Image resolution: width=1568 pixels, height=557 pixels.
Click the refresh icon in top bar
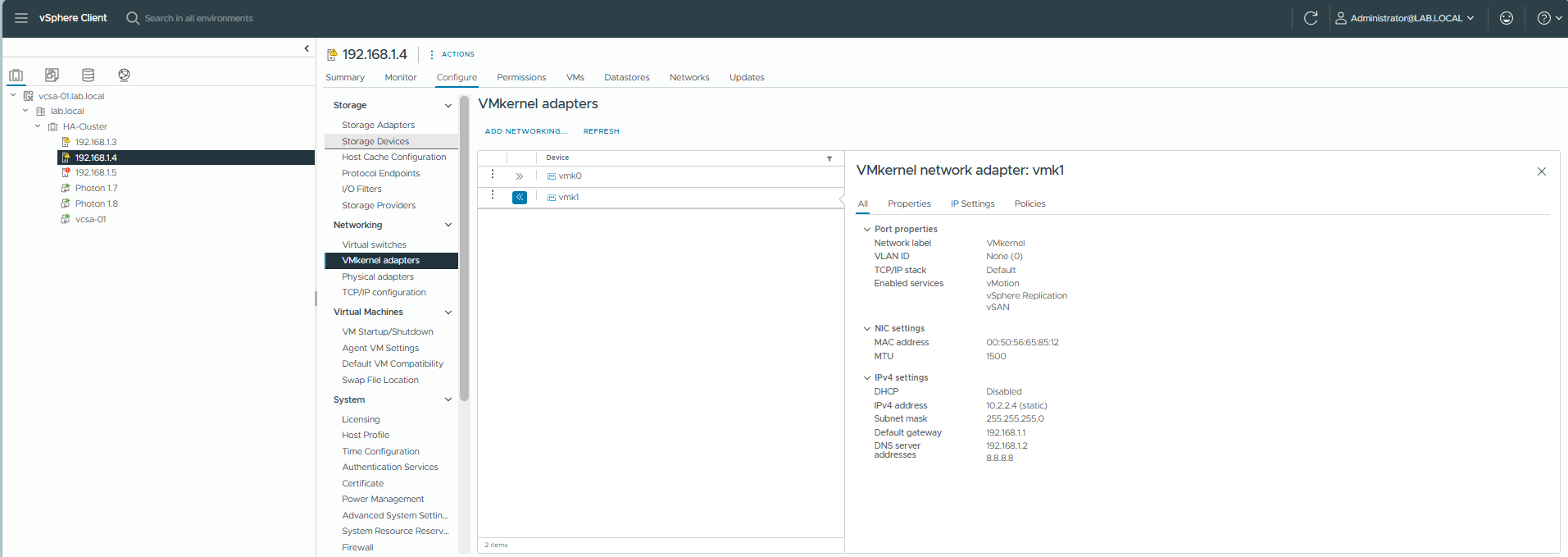coord(1311,18)
